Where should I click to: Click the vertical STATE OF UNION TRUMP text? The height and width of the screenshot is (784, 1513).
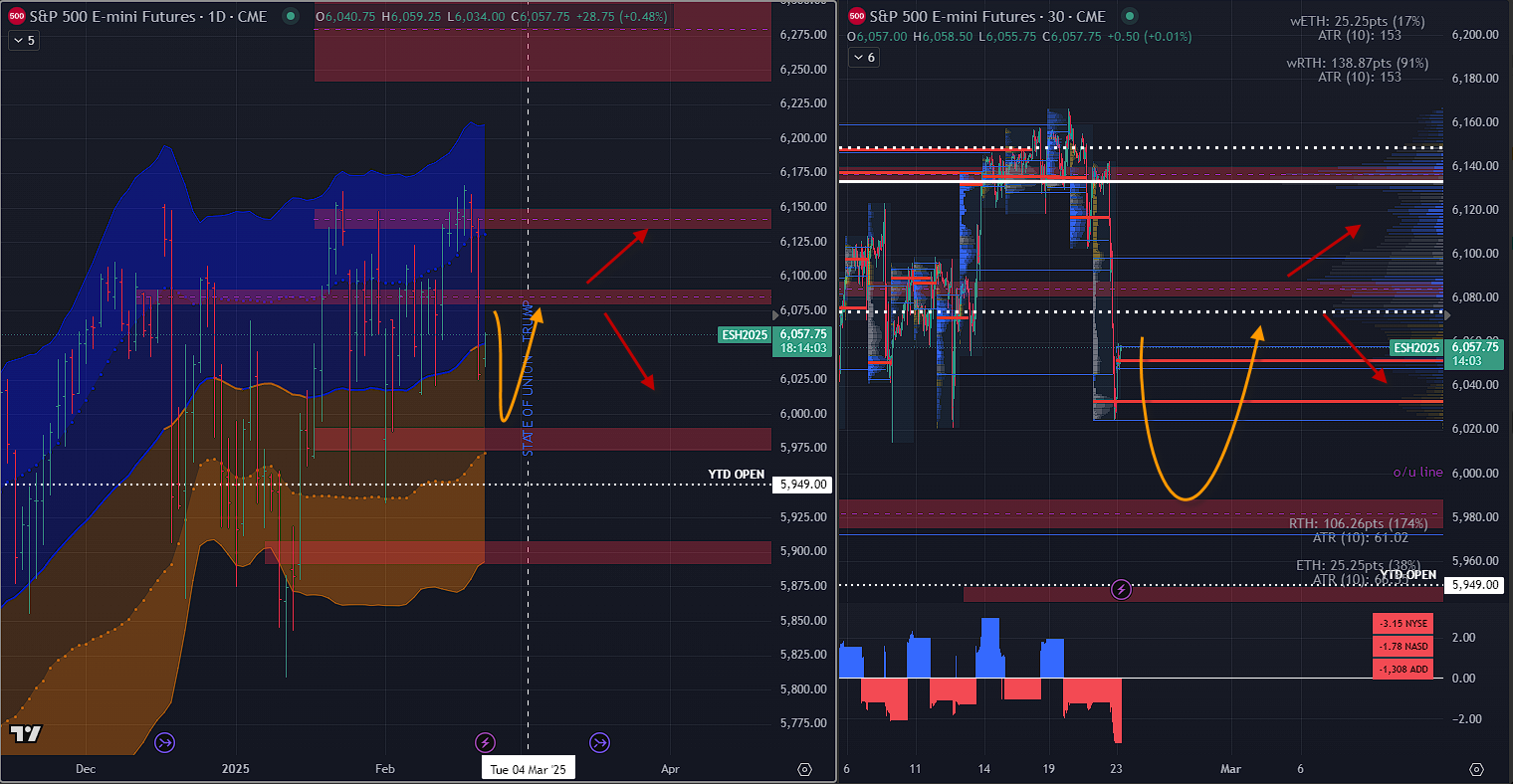(529, 377)
